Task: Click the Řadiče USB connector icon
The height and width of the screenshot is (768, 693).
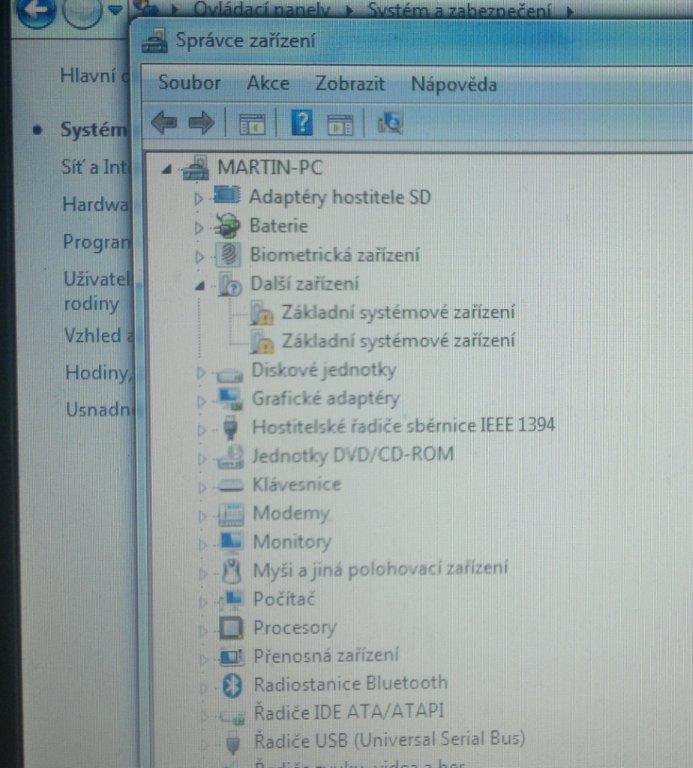Action: pos(233,742)
